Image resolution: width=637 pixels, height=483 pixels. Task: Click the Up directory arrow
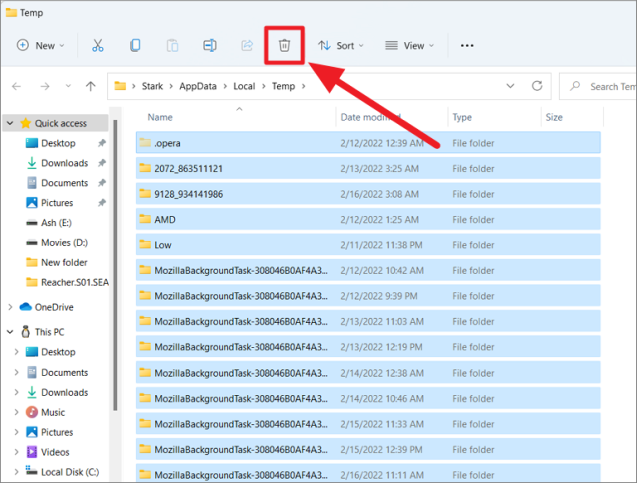[x=91, y=87]
